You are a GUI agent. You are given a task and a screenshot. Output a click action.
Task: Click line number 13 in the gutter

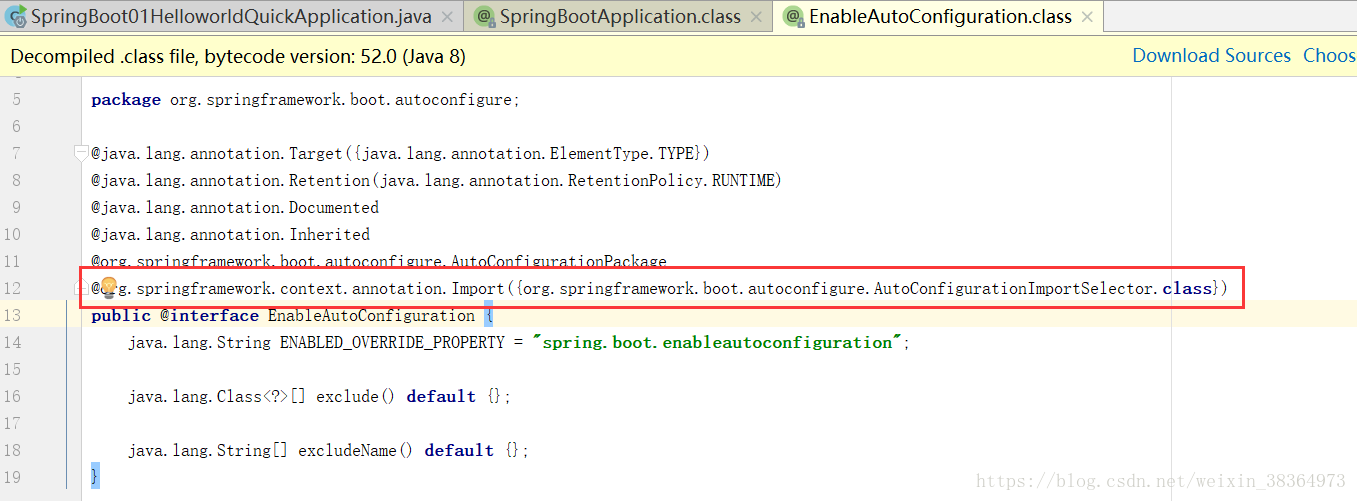tap(12, 315)
